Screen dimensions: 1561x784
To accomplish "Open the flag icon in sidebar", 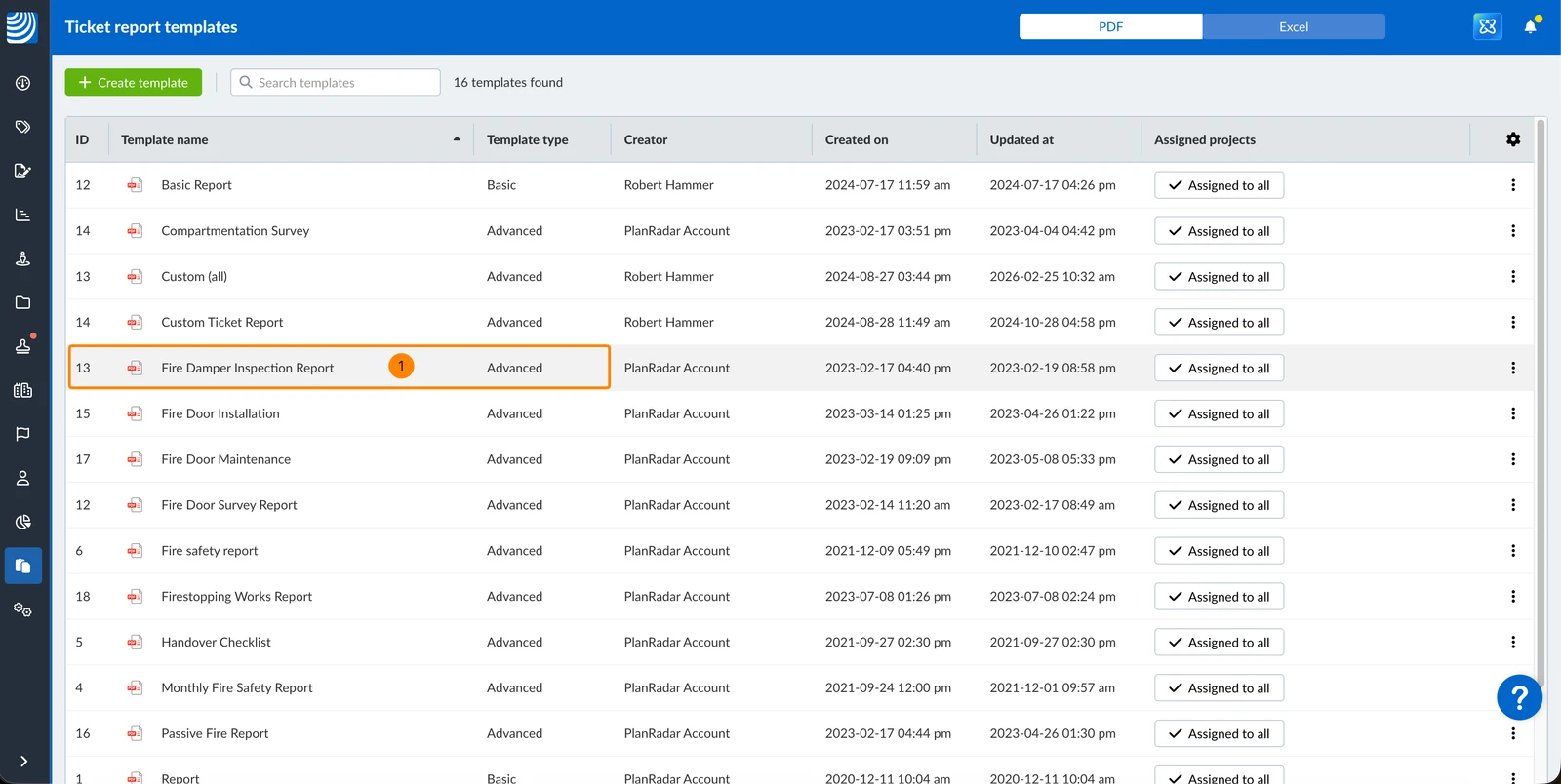I will [22, 434].
